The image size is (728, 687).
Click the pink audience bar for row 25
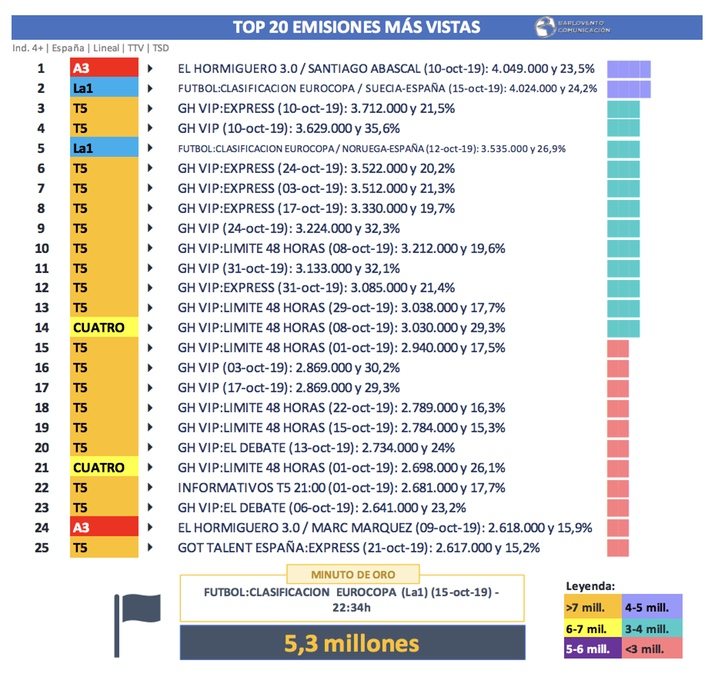pos(618,547)
